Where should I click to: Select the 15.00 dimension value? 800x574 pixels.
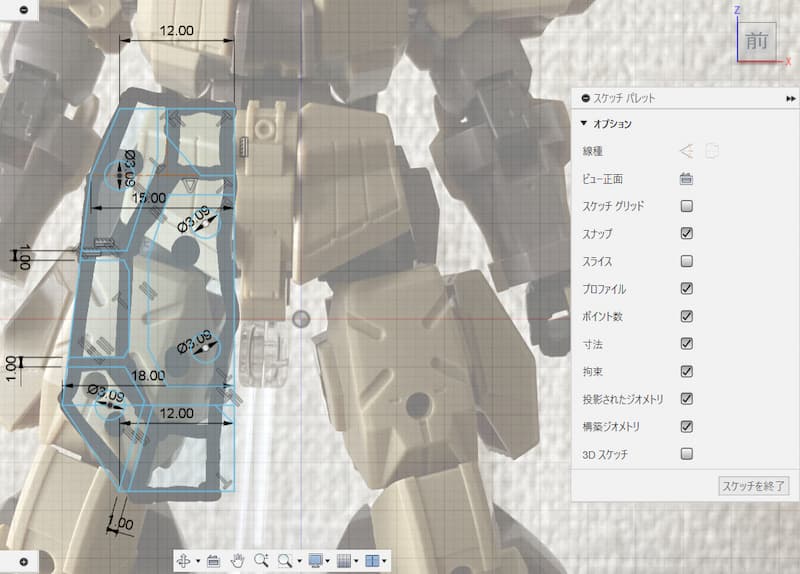pos(149,198)
